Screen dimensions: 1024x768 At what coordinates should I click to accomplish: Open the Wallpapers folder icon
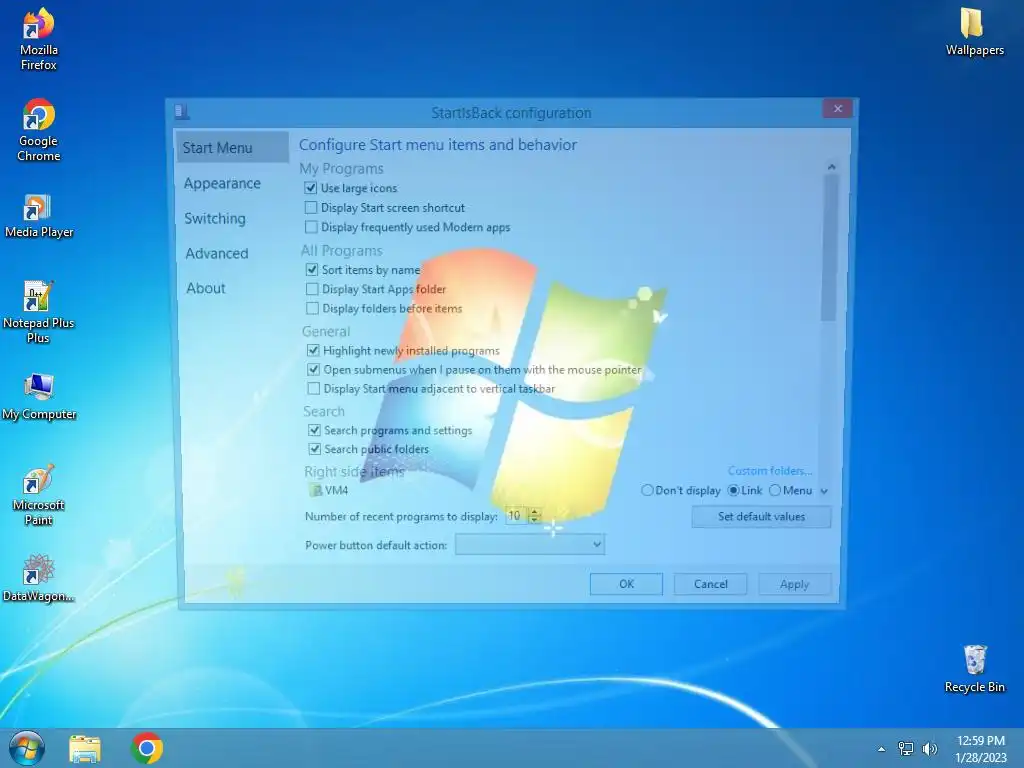coord(974,32)
